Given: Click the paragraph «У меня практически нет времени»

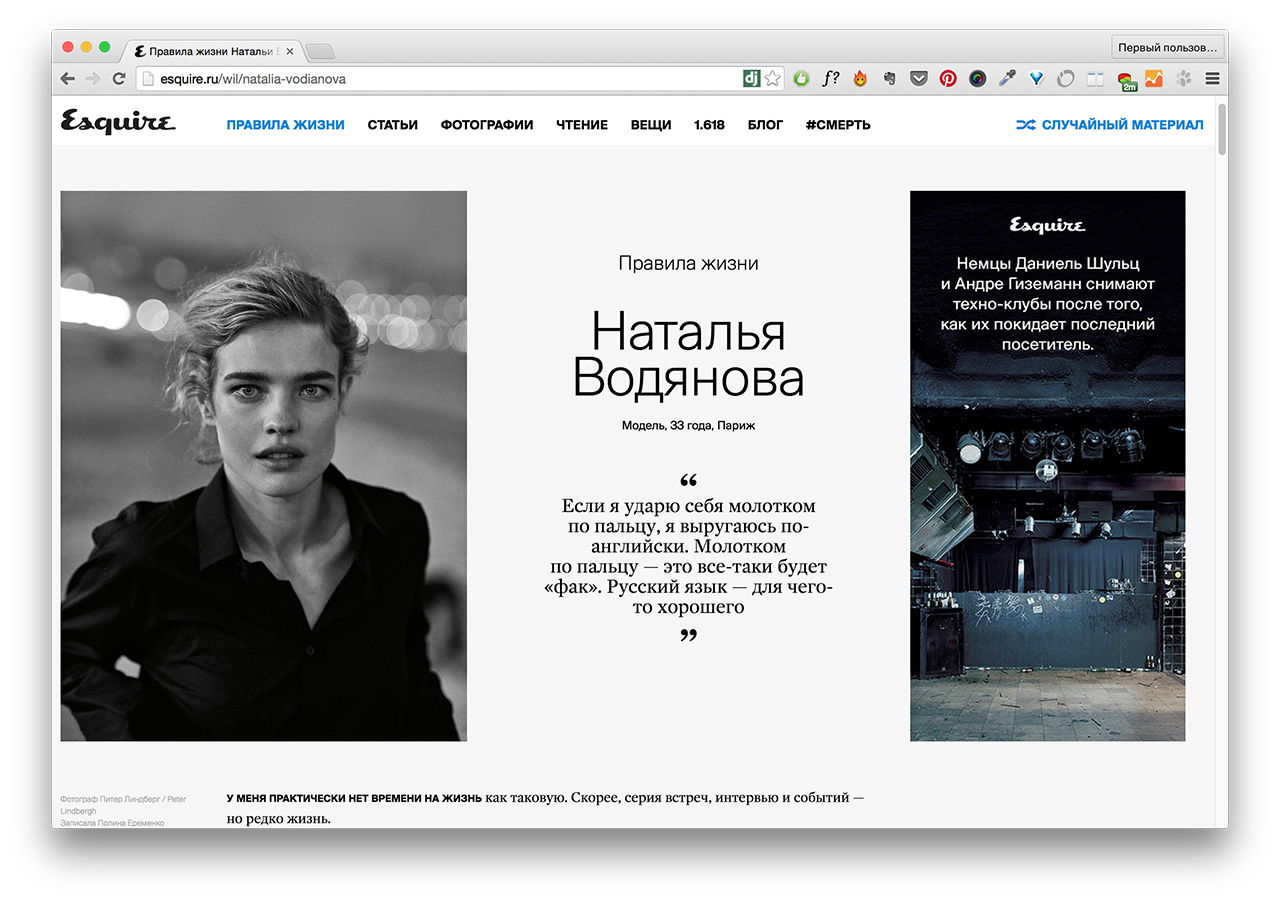Looking at the screenshot, I should click(546, 808).
